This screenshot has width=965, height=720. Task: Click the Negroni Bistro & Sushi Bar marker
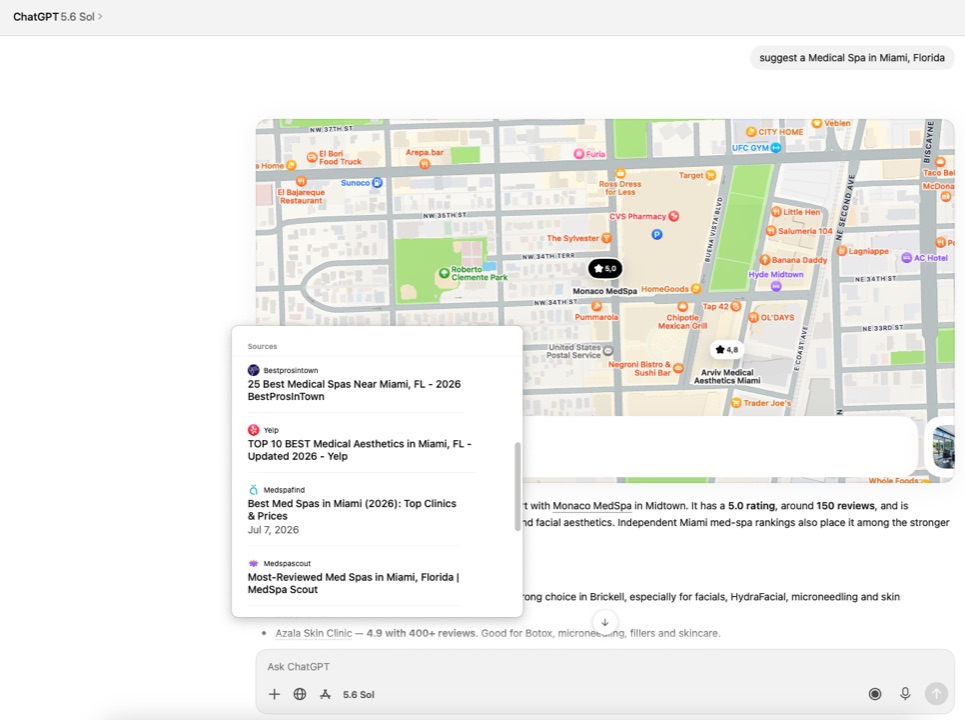point(678,369)
